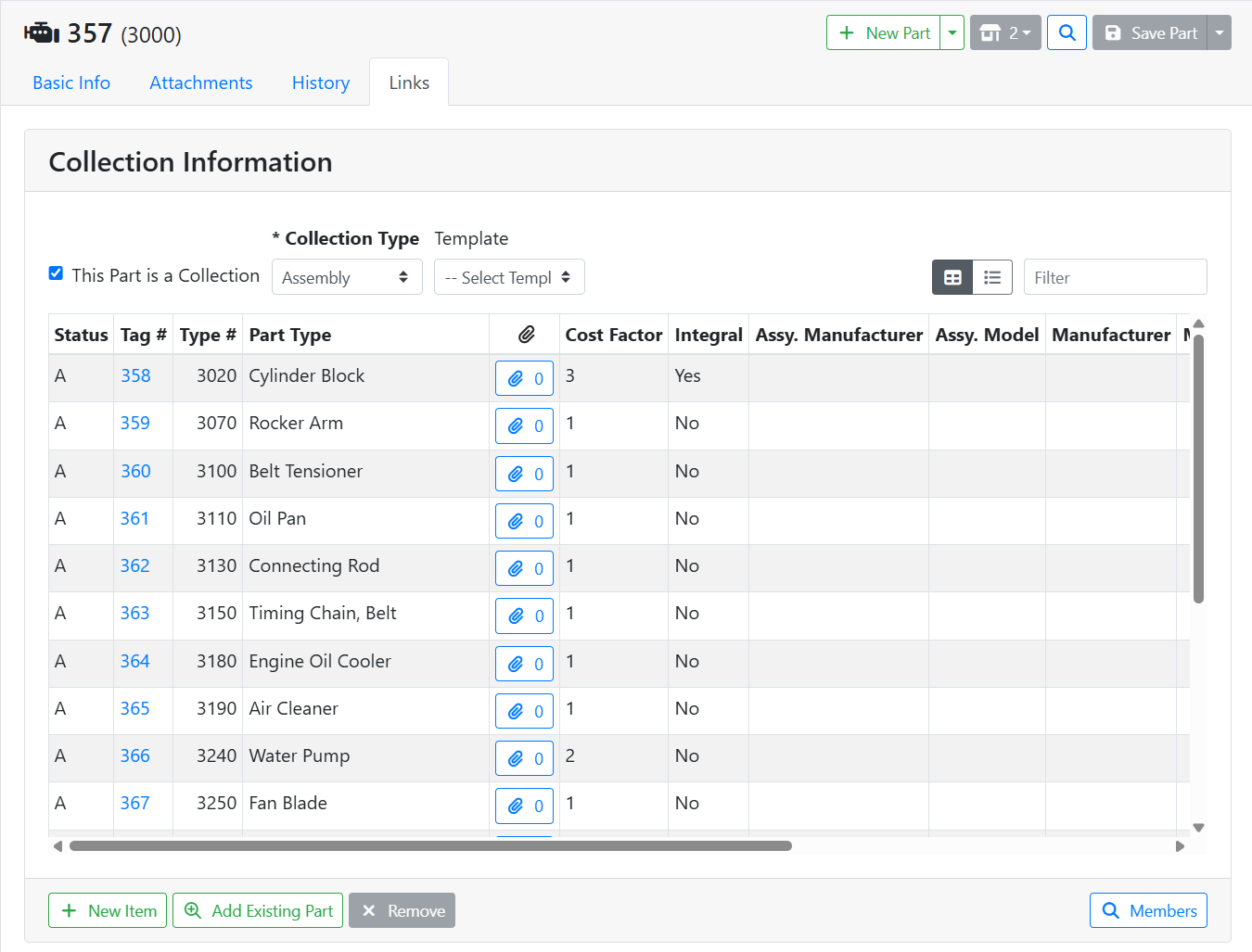
Task: Click the magnifier search icon button
Action: (1067, 33)
